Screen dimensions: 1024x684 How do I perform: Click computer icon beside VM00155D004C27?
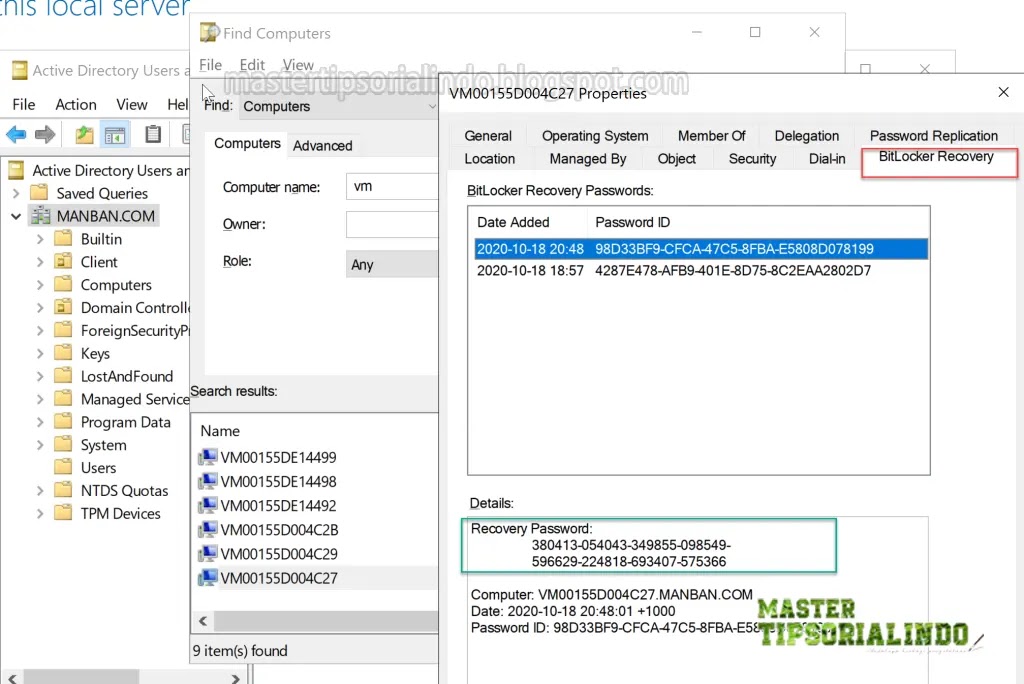click(x=208, y=578)
